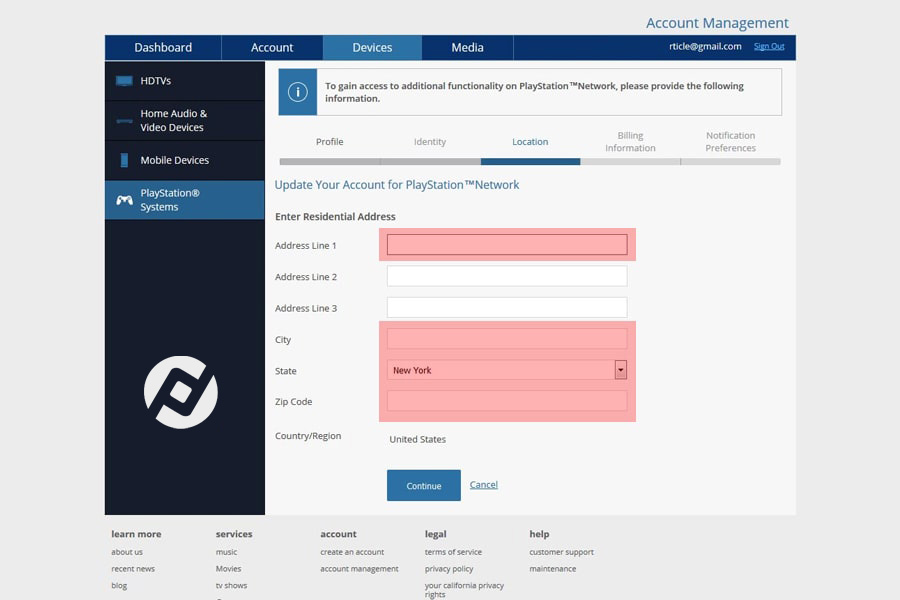The width and height of the screenshot is (900, 600).
Task: Focus the Address Line 1 field
Action: pos(507,245)
